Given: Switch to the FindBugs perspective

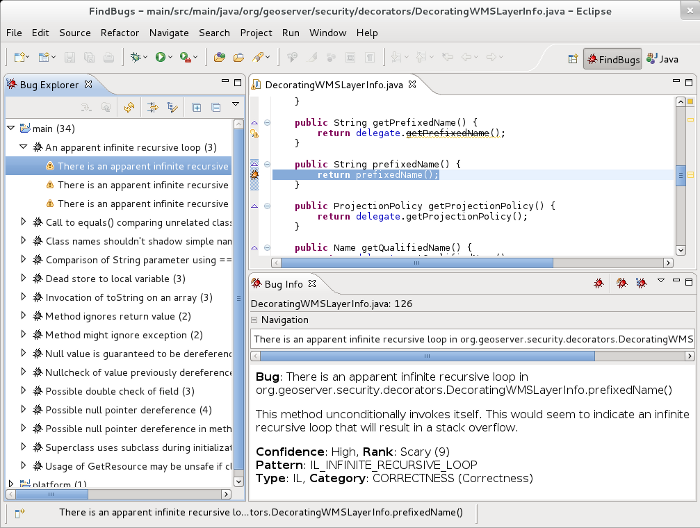Looking at the screenshot, I should pyautogui.click(x=612, y=59).
